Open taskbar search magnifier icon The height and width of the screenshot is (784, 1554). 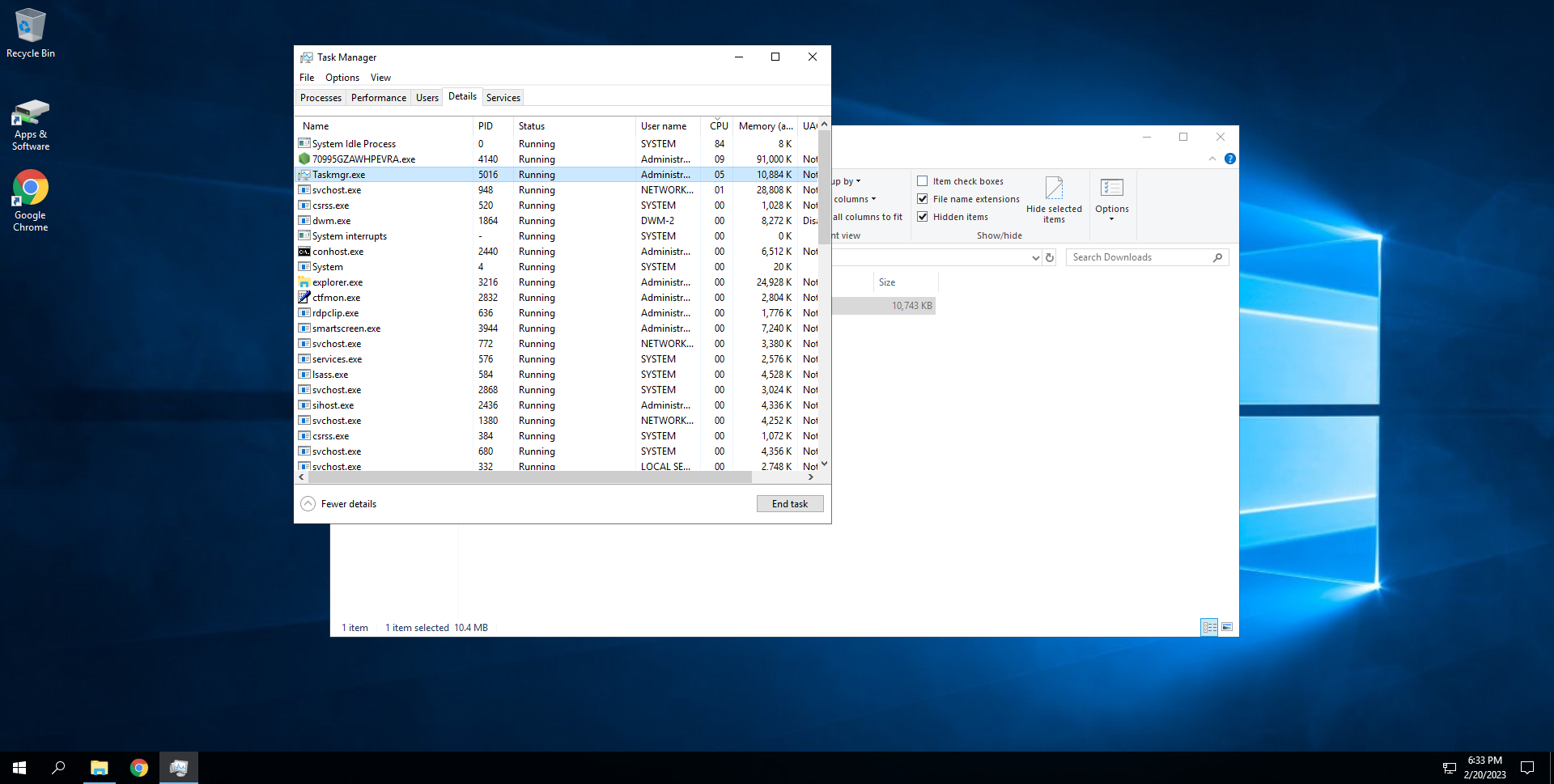click(58, 767)
